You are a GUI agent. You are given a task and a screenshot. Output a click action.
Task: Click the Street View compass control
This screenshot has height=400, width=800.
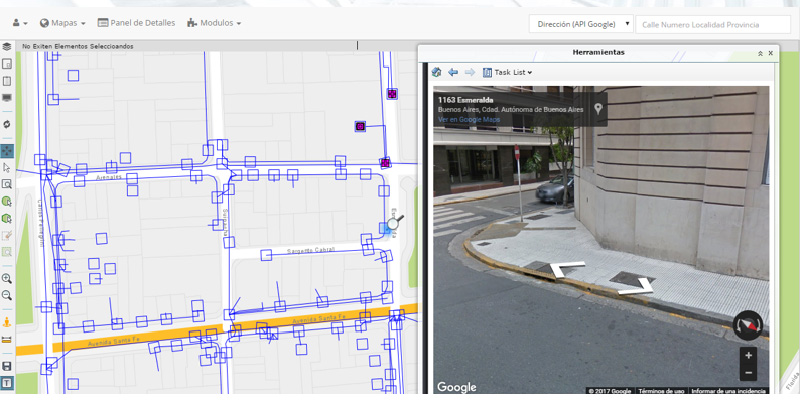pyautogui.click(x=747, y=324)
